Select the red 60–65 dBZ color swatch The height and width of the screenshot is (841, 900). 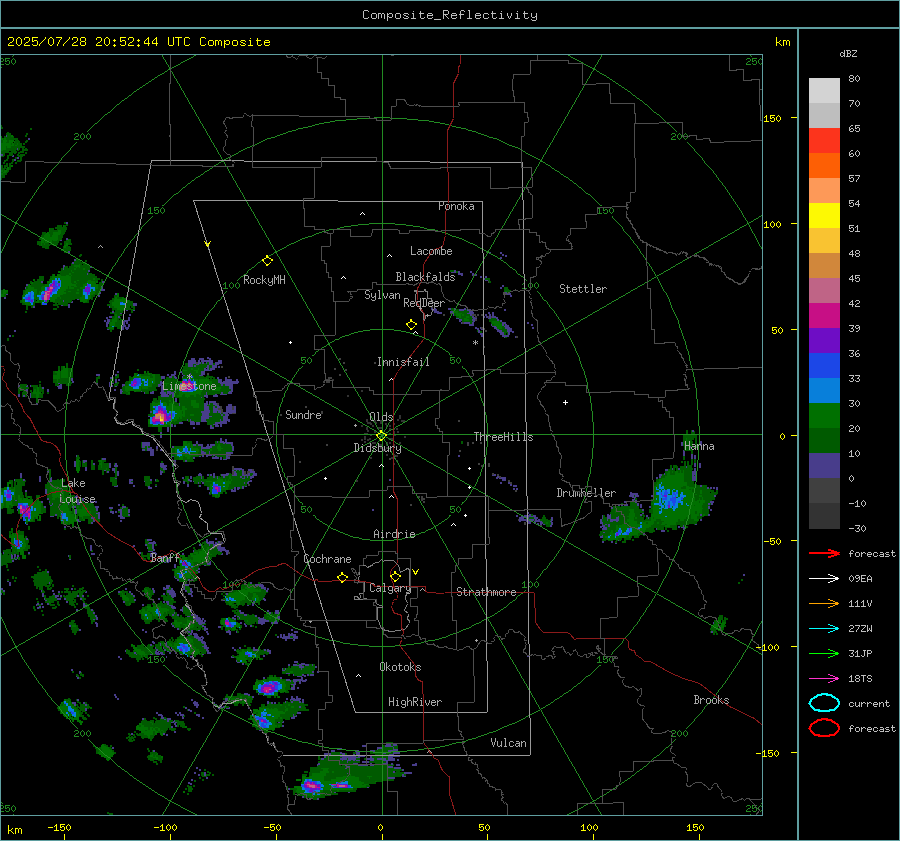click(x=824, y=141)
